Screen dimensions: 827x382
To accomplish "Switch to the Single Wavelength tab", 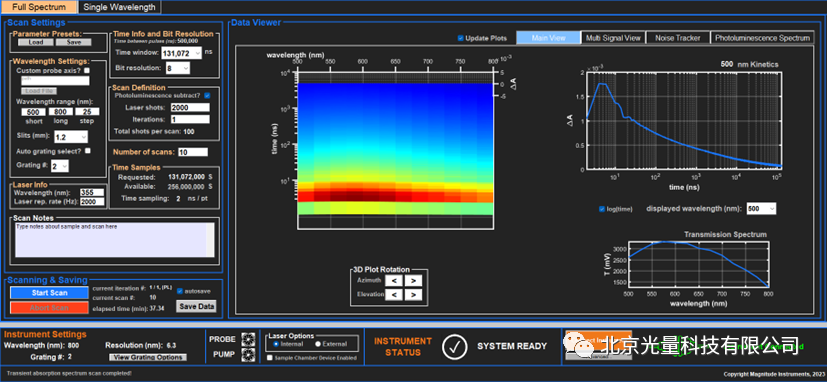I will point(120,7).
